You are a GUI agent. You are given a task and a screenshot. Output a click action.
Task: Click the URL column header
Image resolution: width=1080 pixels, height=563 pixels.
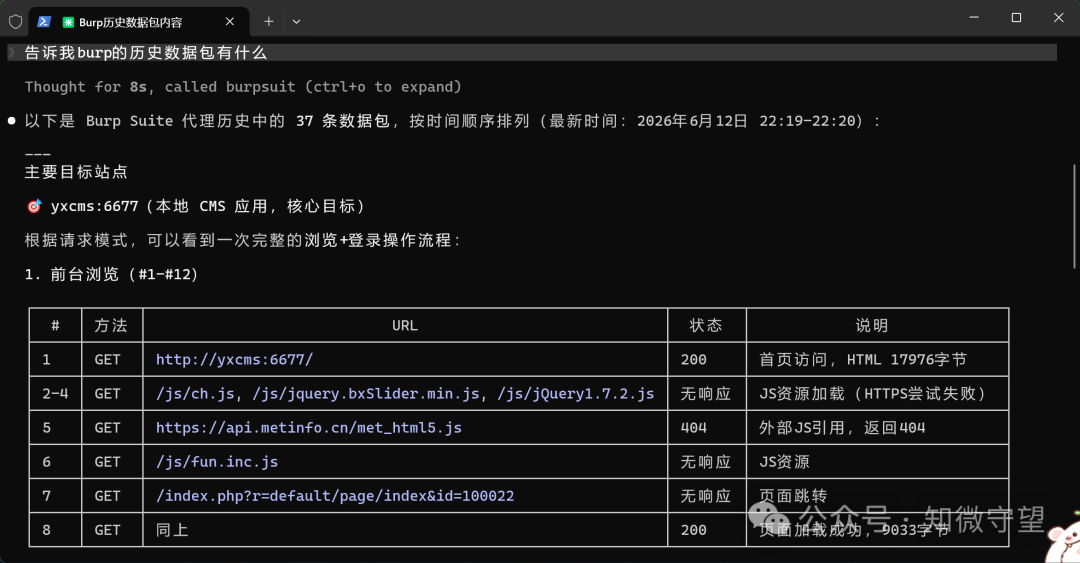405,325
